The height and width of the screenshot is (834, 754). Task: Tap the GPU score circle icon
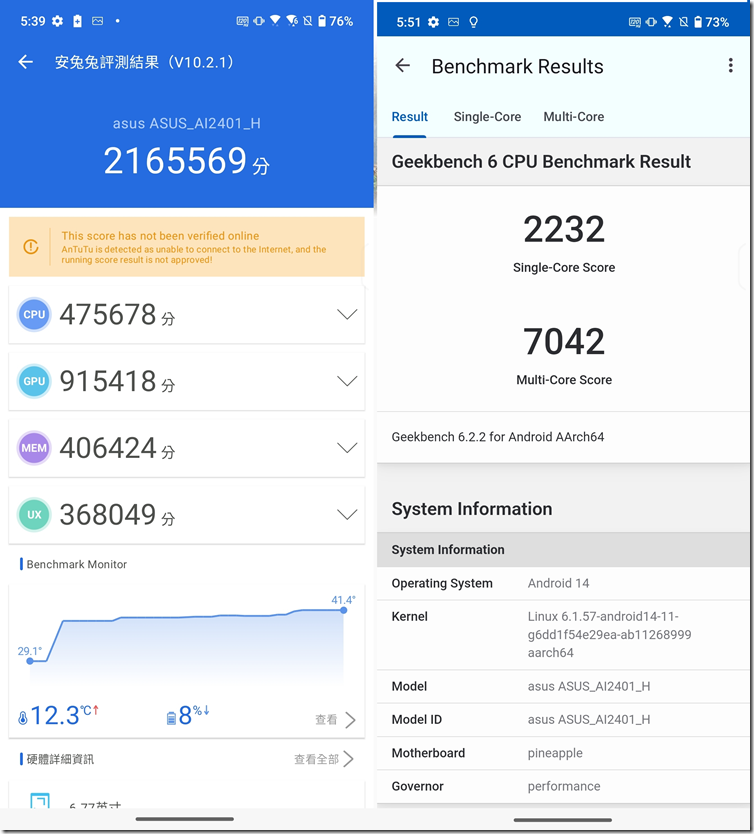coord(34,381)
